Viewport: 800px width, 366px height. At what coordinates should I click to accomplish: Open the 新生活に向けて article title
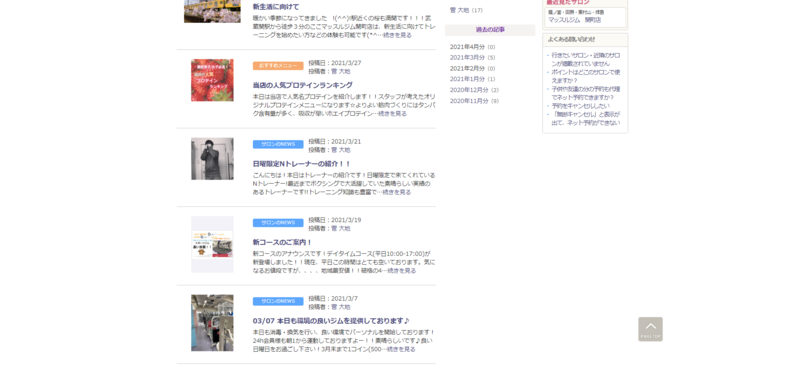(276, 7)
